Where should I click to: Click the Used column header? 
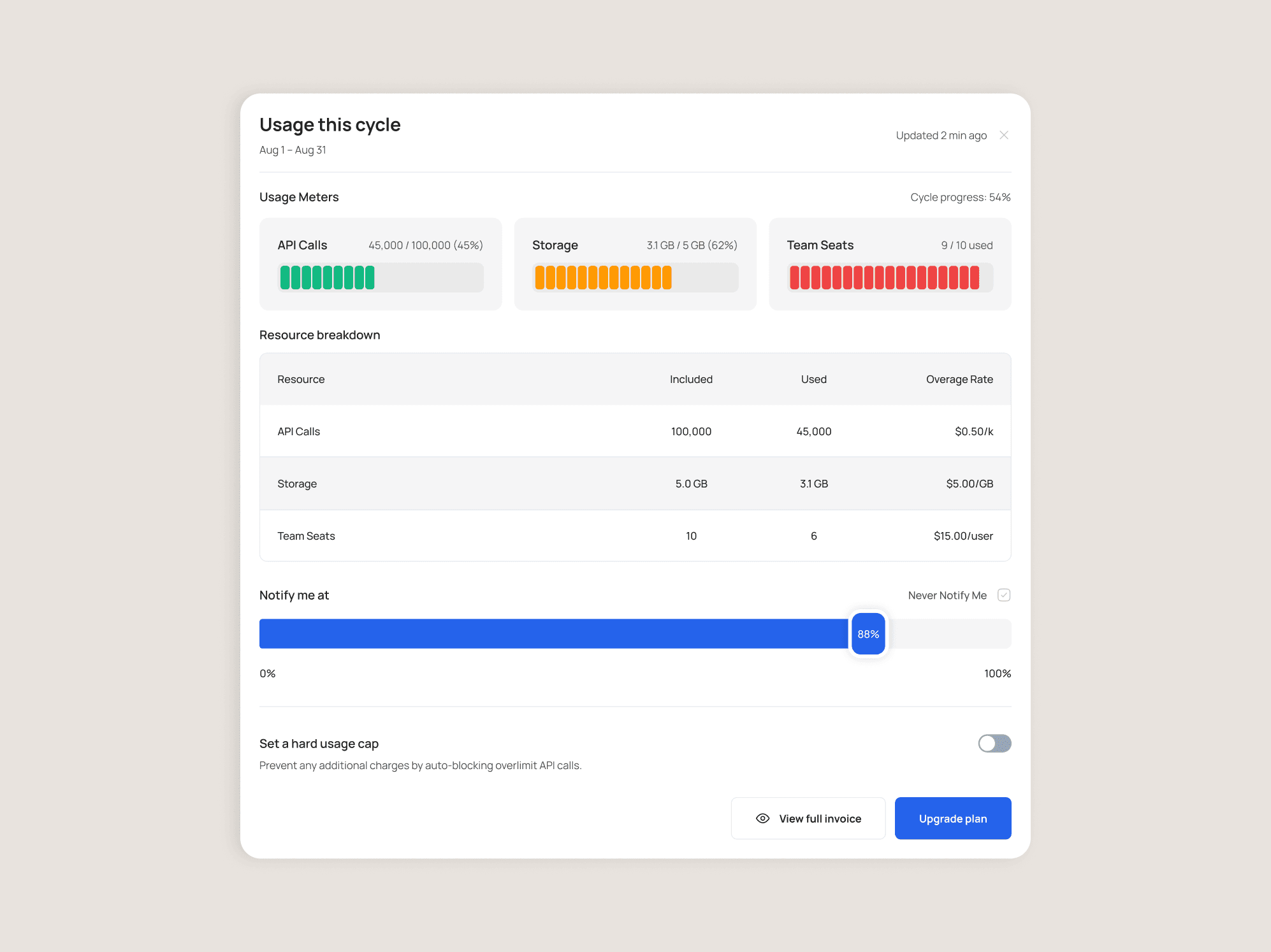click(x=814, y=379)
